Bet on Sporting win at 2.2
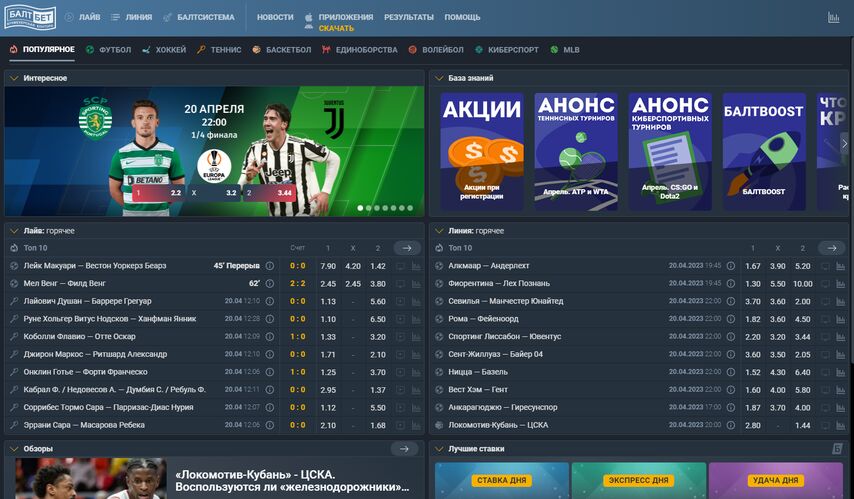This screenshot has width=854, height=499. pyautogui.click(x=158, y=193)
